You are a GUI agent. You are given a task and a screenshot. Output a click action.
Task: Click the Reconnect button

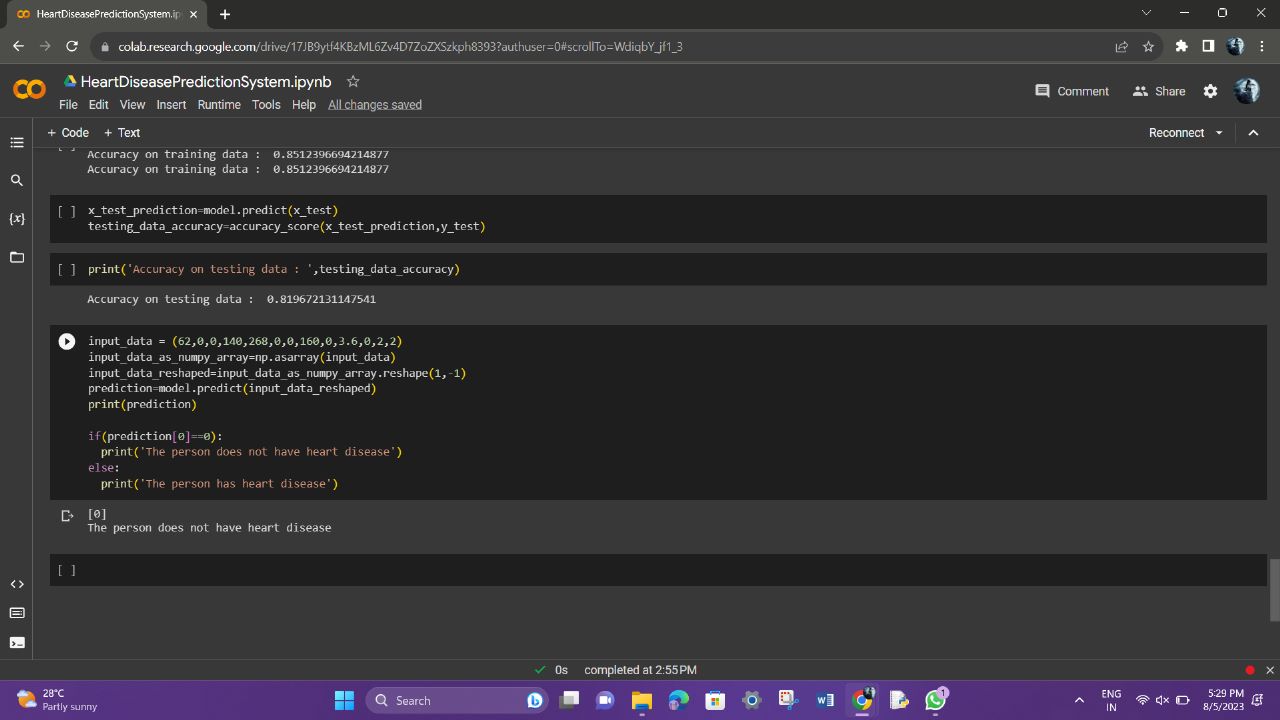(1176, 133)
